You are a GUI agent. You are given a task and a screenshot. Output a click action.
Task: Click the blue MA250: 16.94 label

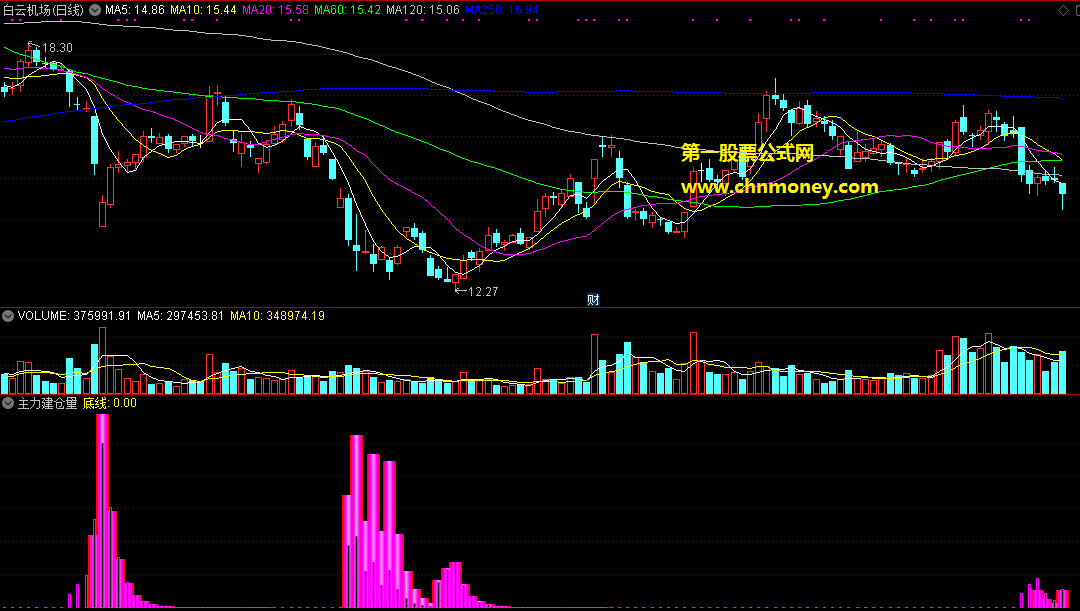coord(502,10)
